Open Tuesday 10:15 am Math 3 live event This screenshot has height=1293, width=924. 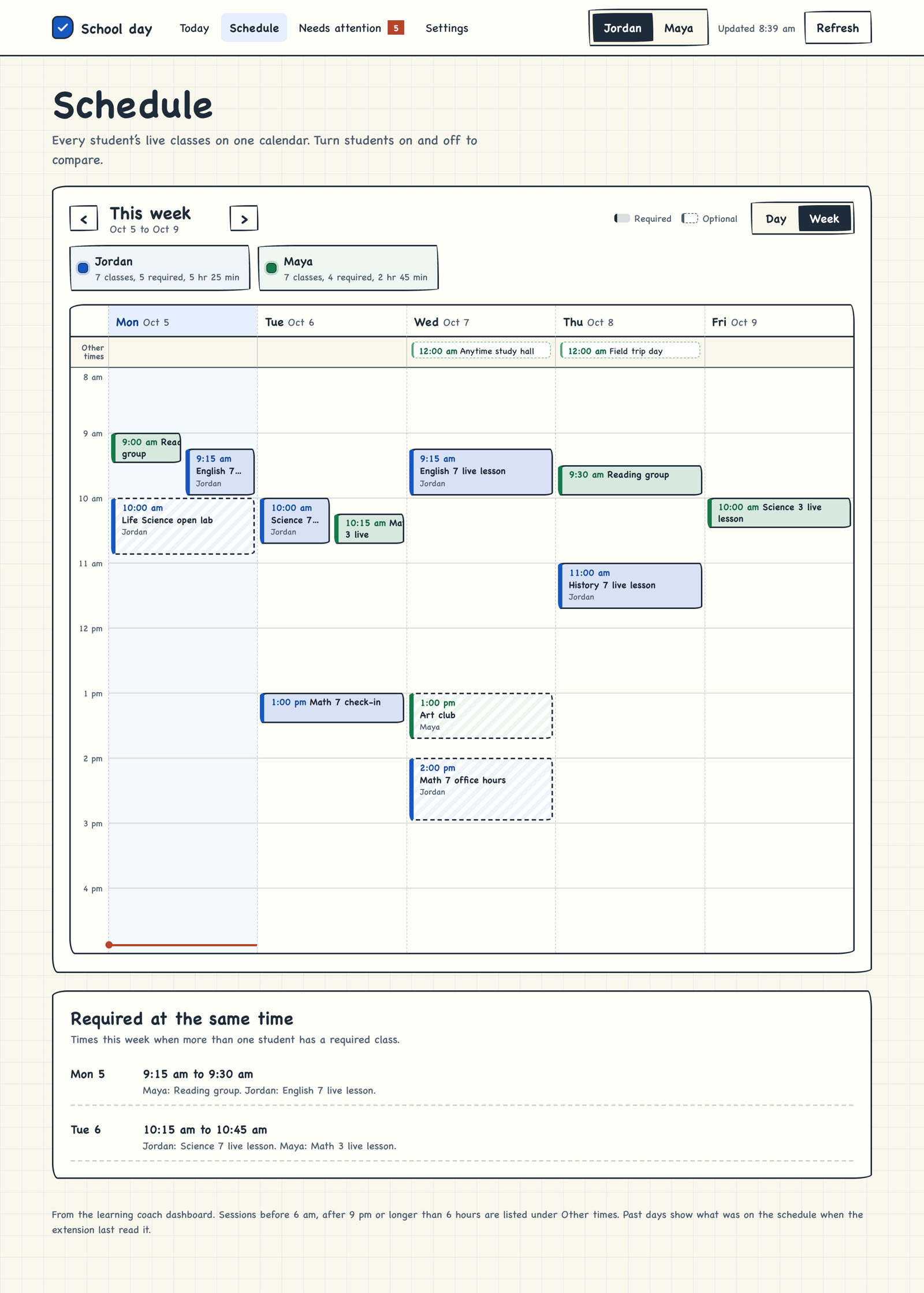tap(370, 529)
